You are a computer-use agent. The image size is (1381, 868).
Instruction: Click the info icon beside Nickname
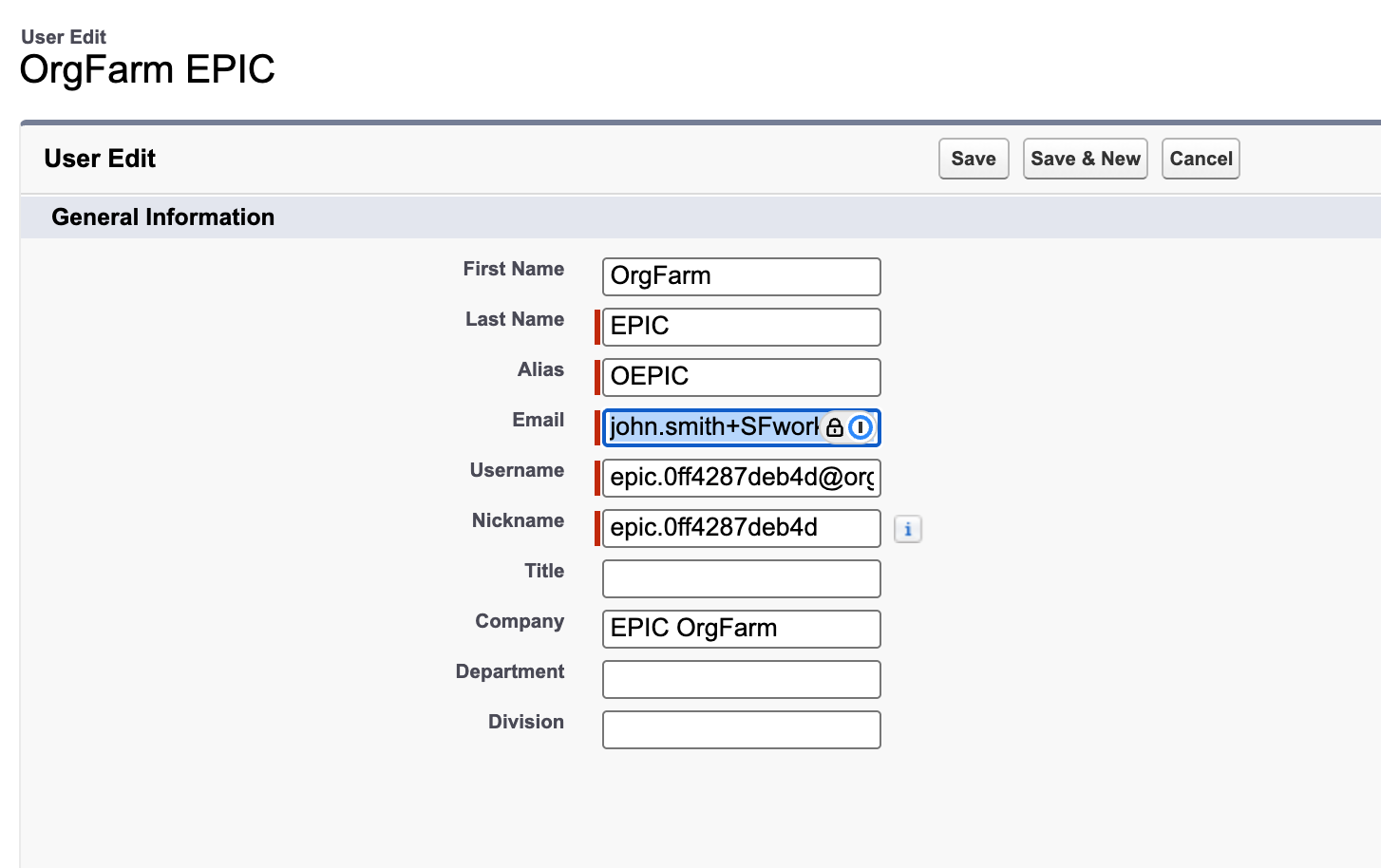(x=908, y=529)
